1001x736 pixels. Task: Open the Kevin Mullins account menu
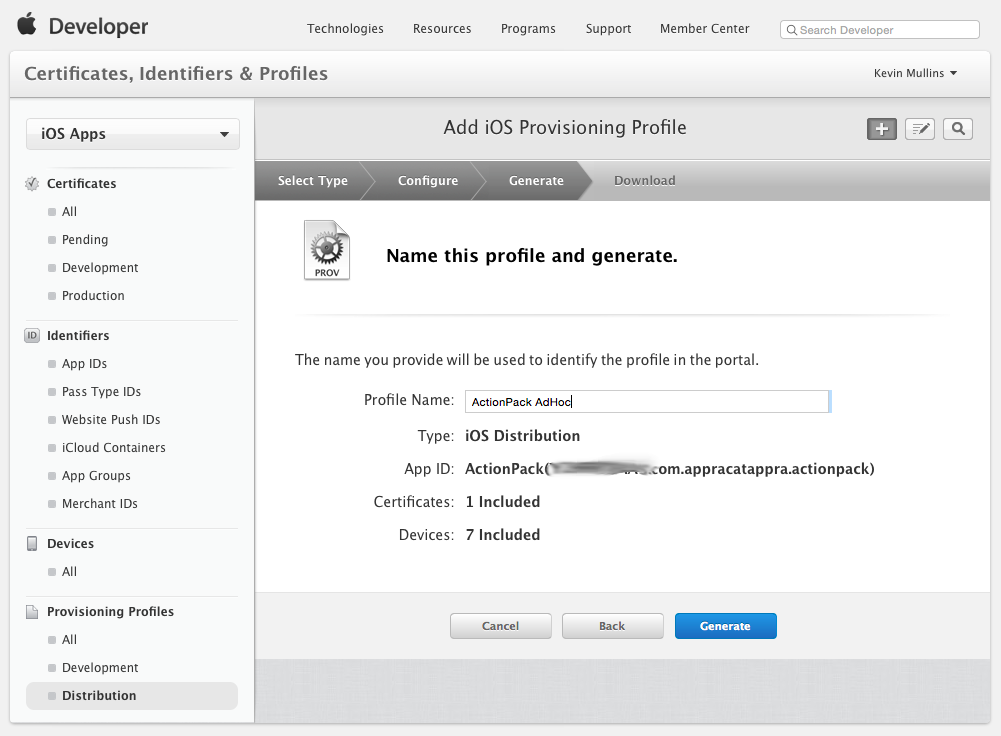[x=914, y=72]
